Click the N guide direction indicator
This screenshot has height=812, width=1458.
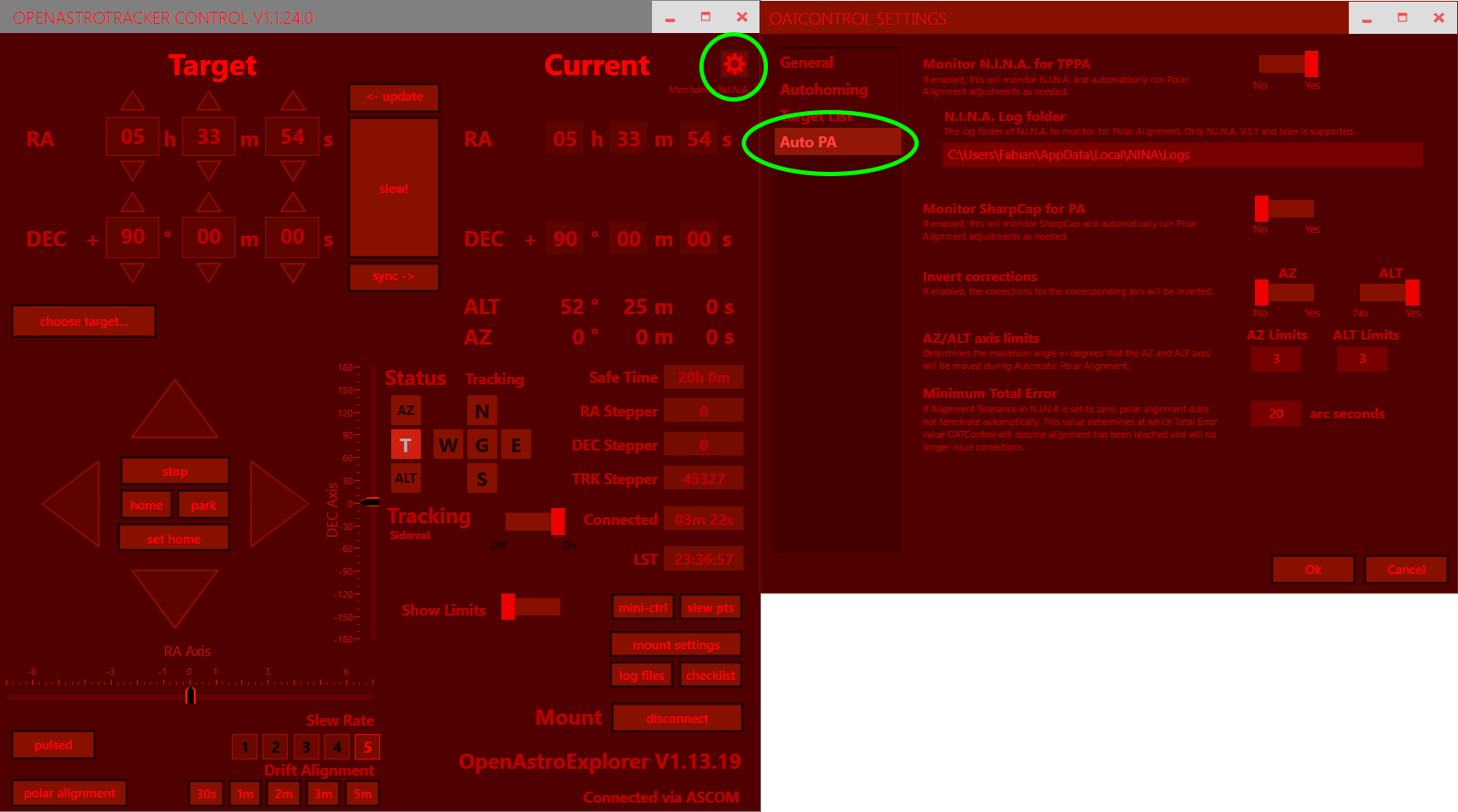tap(482, 412)
